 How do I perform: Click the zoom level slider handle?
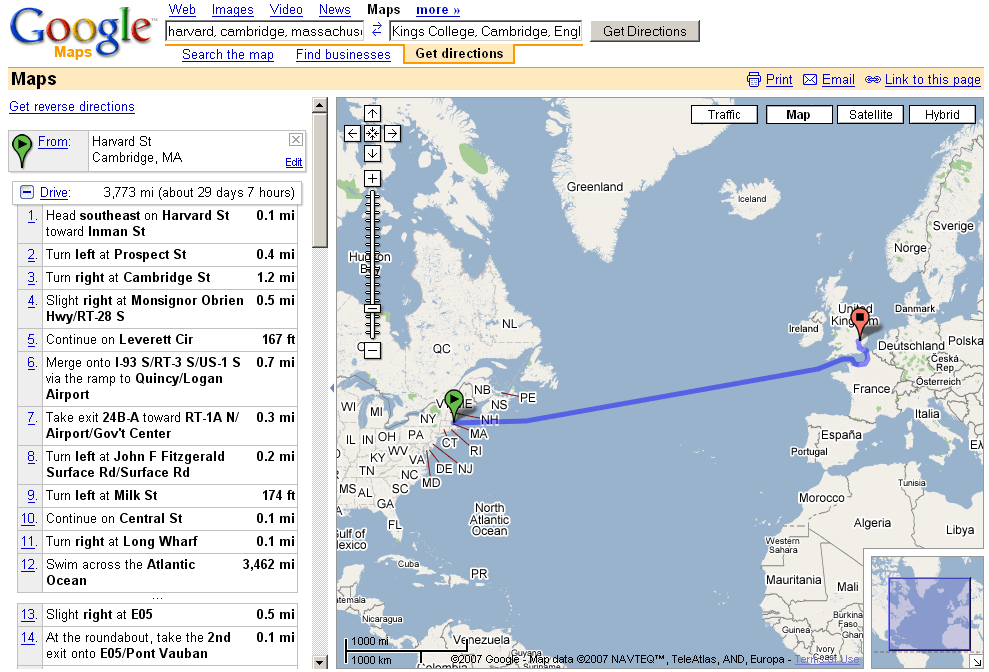click(373, 309)
